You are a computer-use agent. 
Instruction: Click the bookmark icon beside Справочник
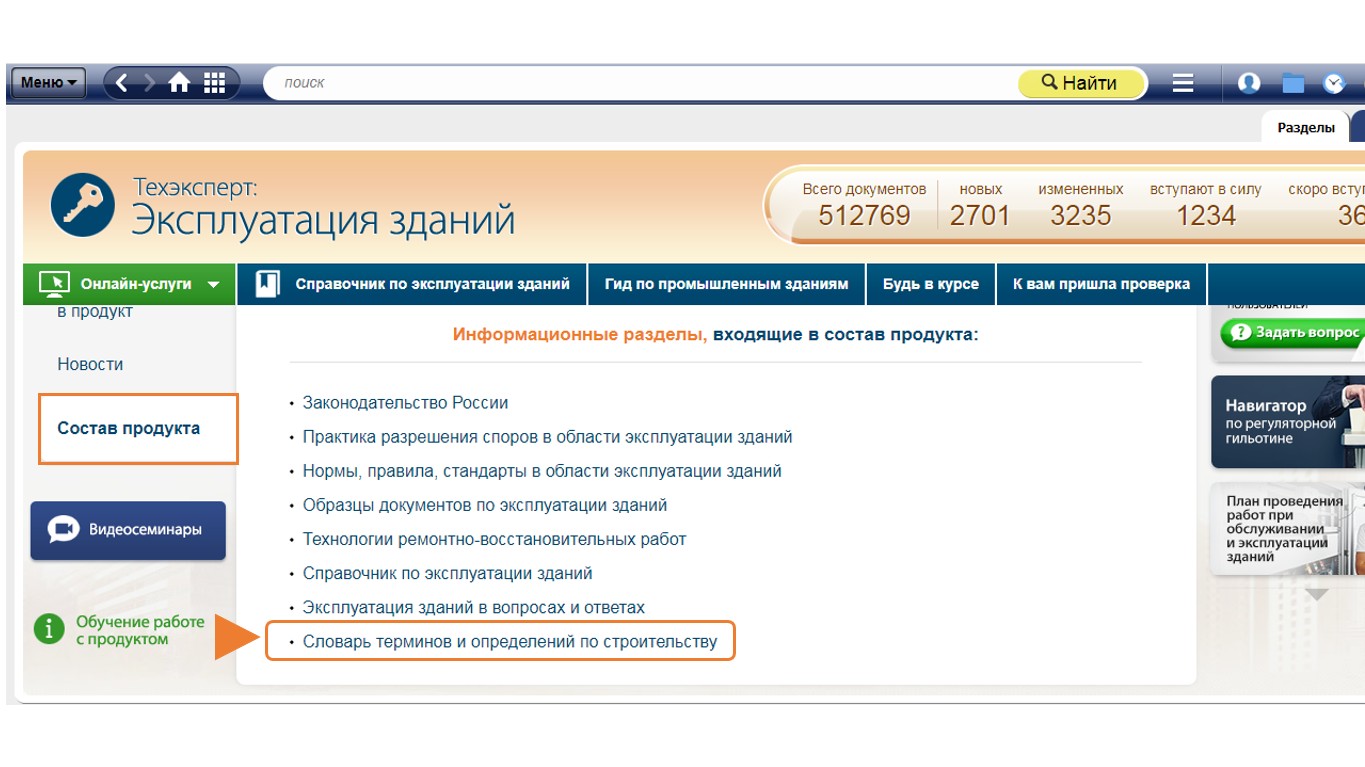pos(267,284)
